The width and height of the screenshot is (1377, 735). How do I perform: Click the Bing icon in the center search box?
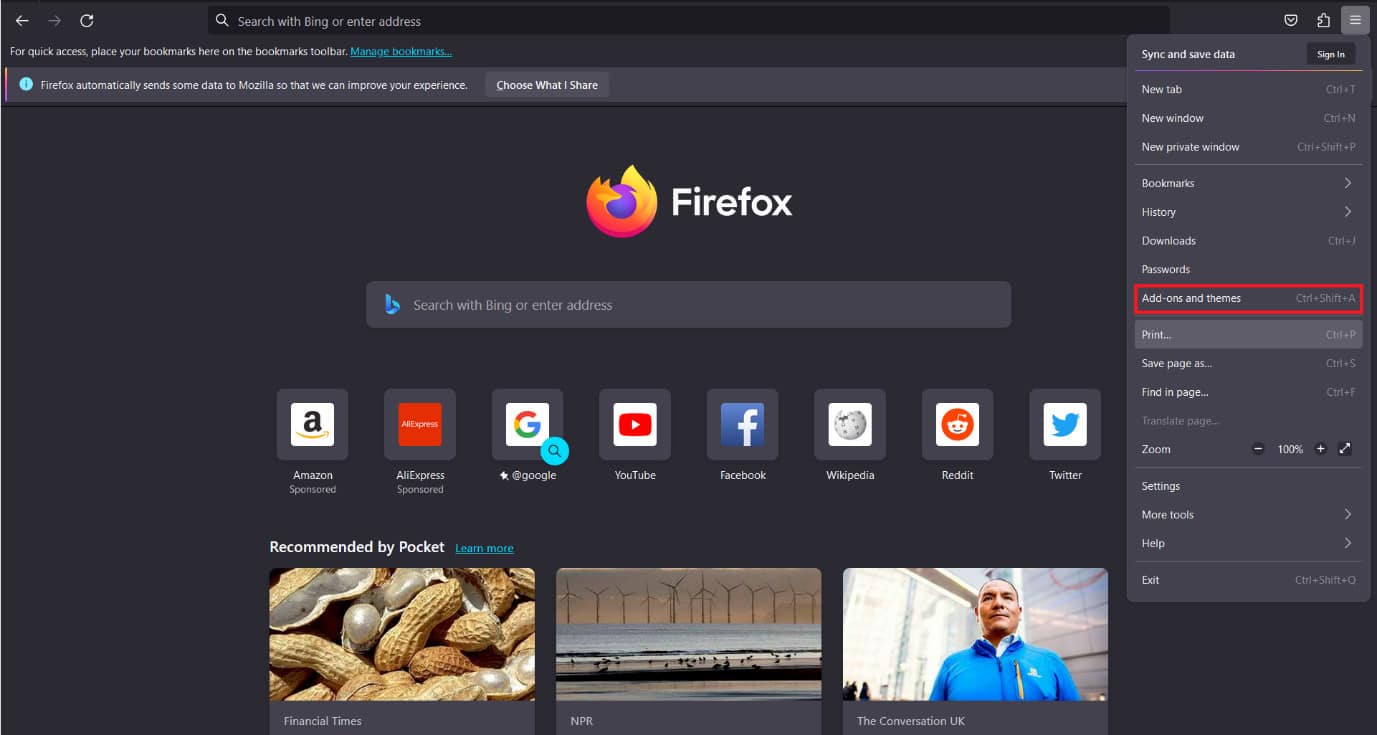[393, 305]
